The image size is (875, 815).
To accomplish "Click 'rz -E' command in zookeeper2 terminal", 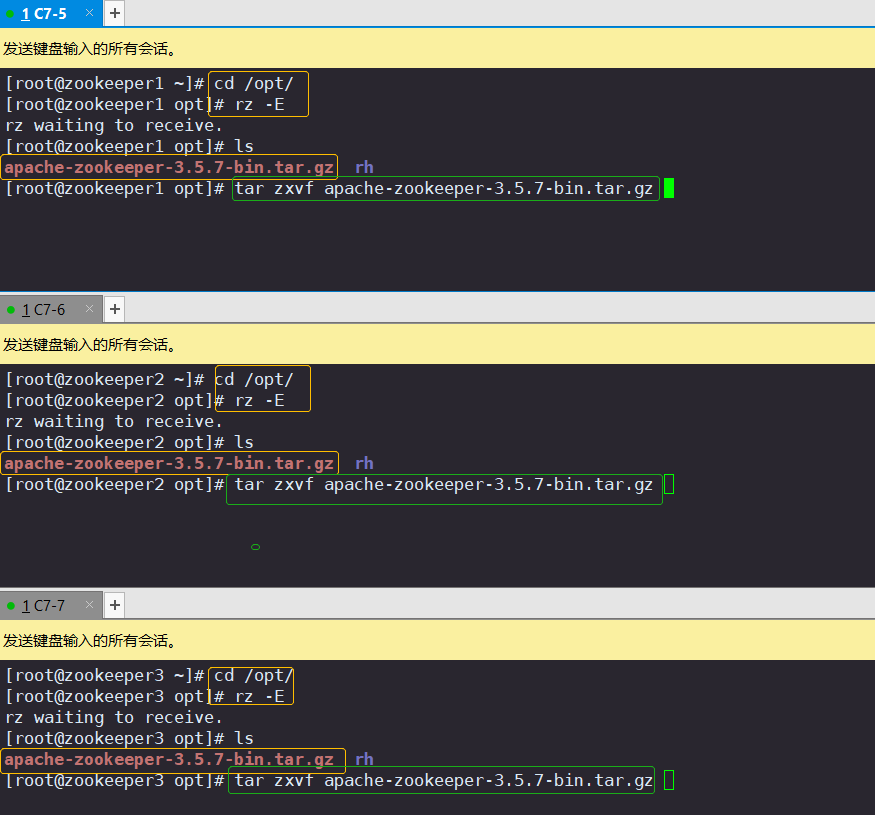I will click(x=259, y=400).
